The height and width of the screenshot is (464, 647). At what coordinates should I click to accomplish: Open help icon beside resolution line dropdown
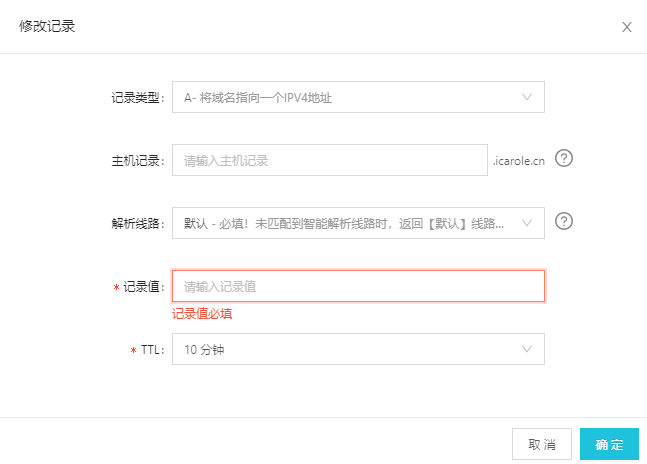(x=564, y=221)
